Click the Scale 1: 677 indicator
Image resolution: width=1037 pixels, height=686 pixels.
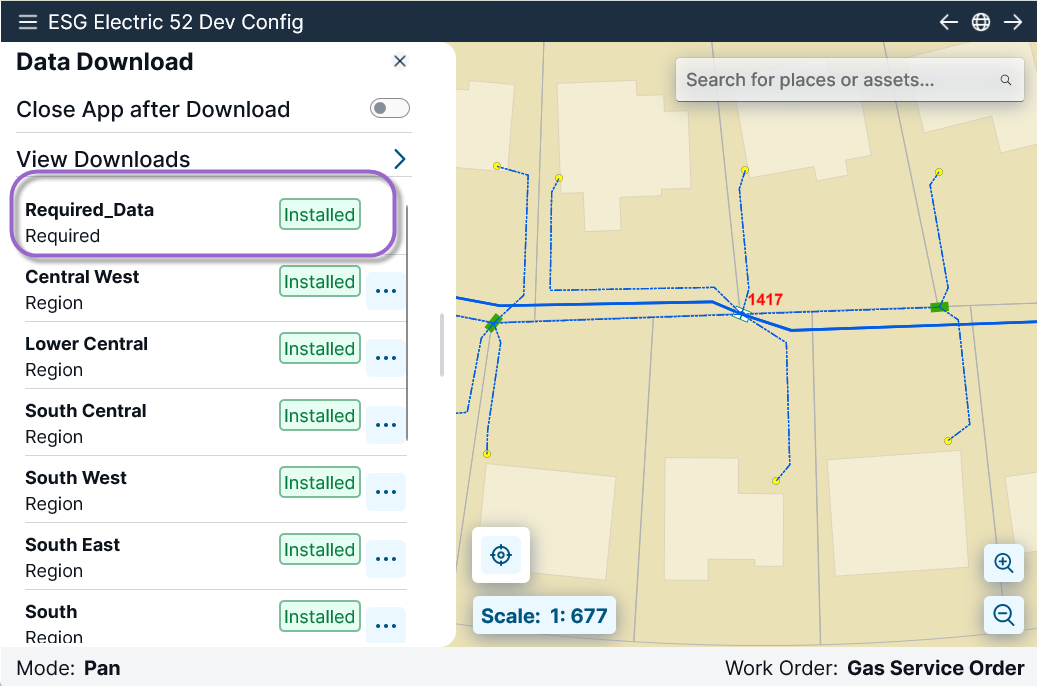544,616
